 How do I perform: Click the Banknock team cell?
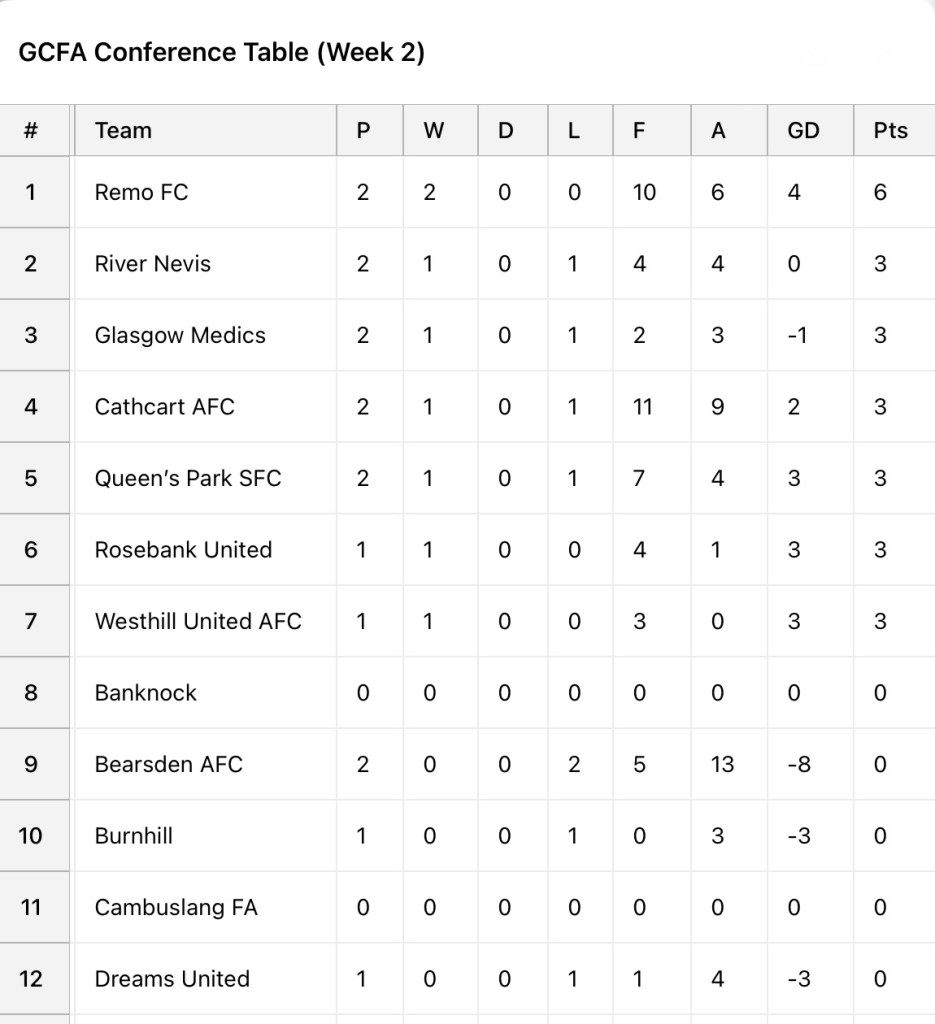146,693
